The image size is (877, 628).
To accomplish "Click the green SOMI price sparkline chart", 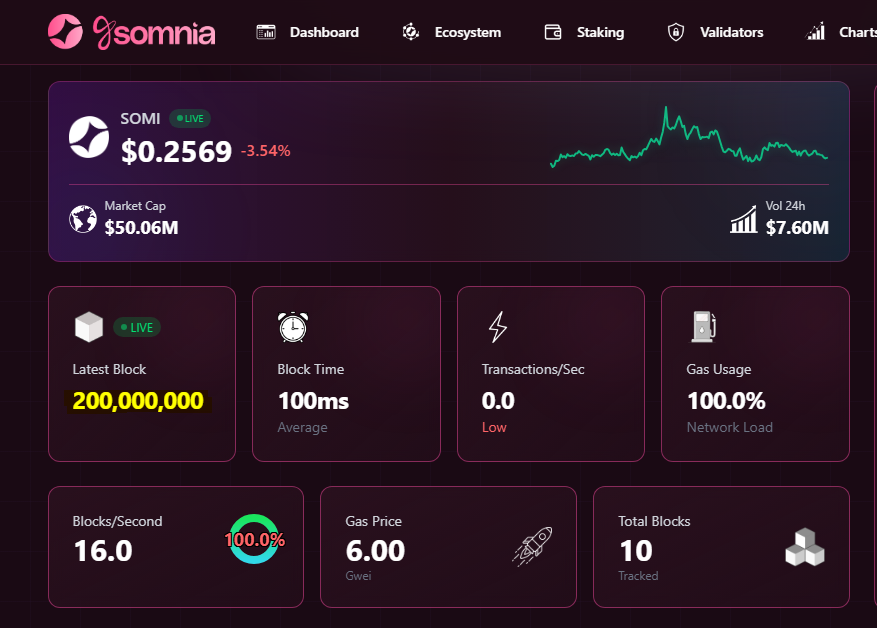I will coord(689,137).
